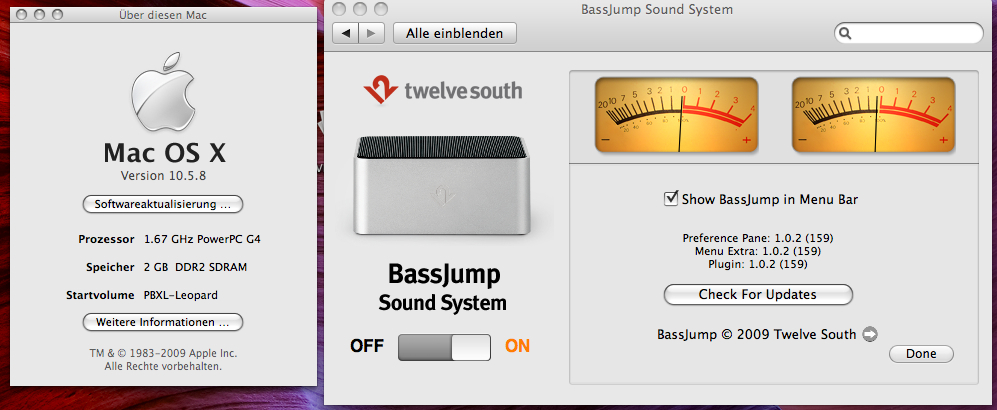The image size is (997, 410).
Task: Click the twelve south logo
Action: point(443,90)
